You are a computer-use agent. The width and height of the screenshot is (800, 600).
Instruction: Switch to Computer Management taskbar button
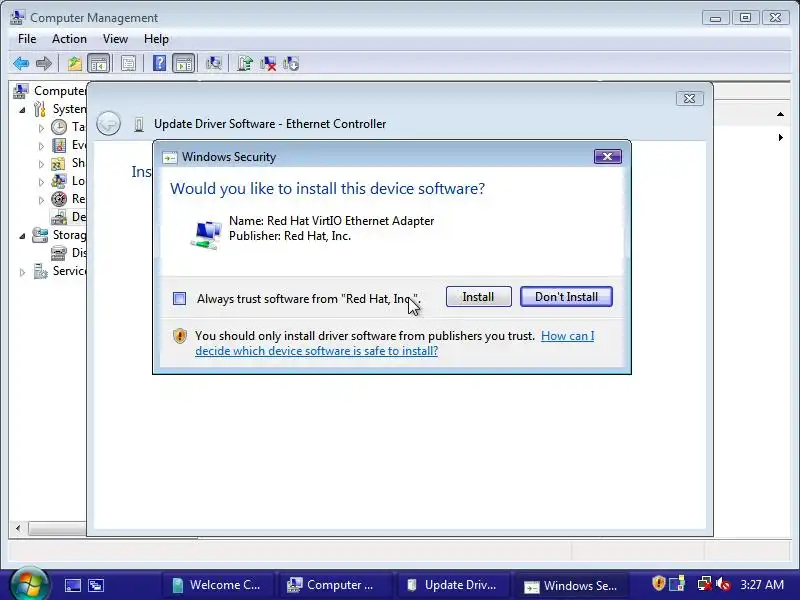click(334, 585)
